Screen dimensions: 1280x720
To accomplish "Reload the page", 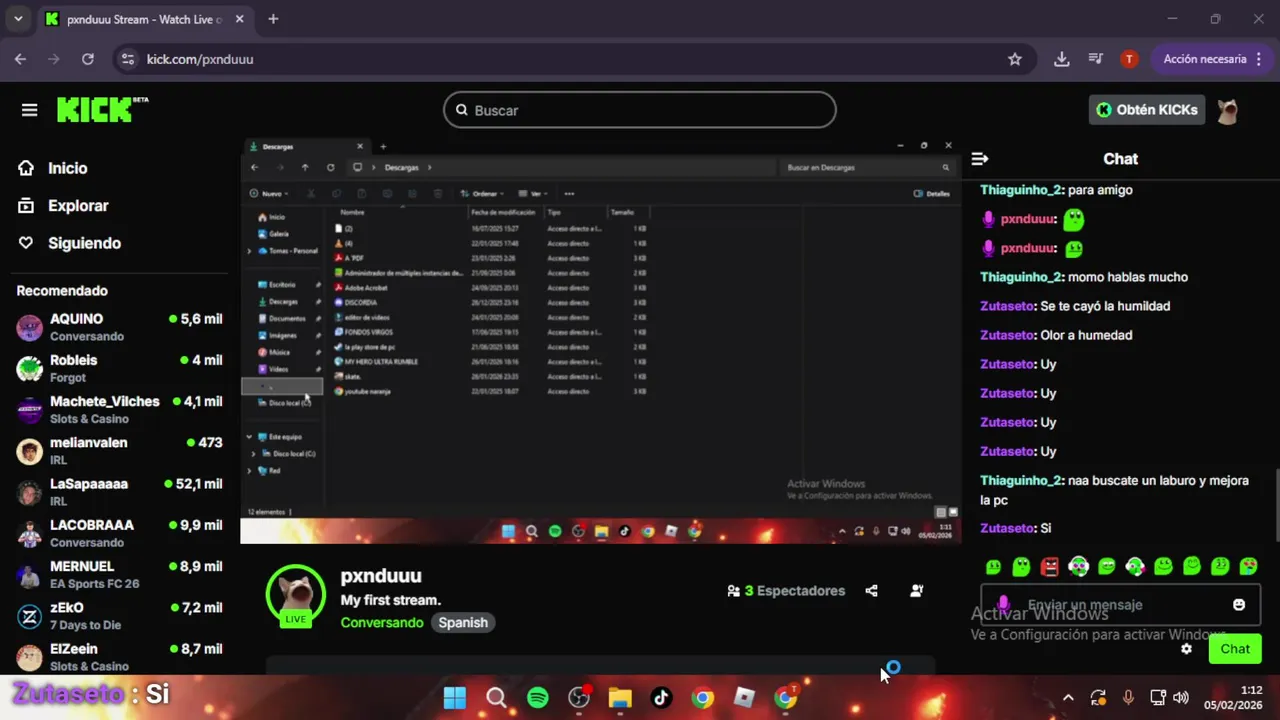I will coord(88,59).
